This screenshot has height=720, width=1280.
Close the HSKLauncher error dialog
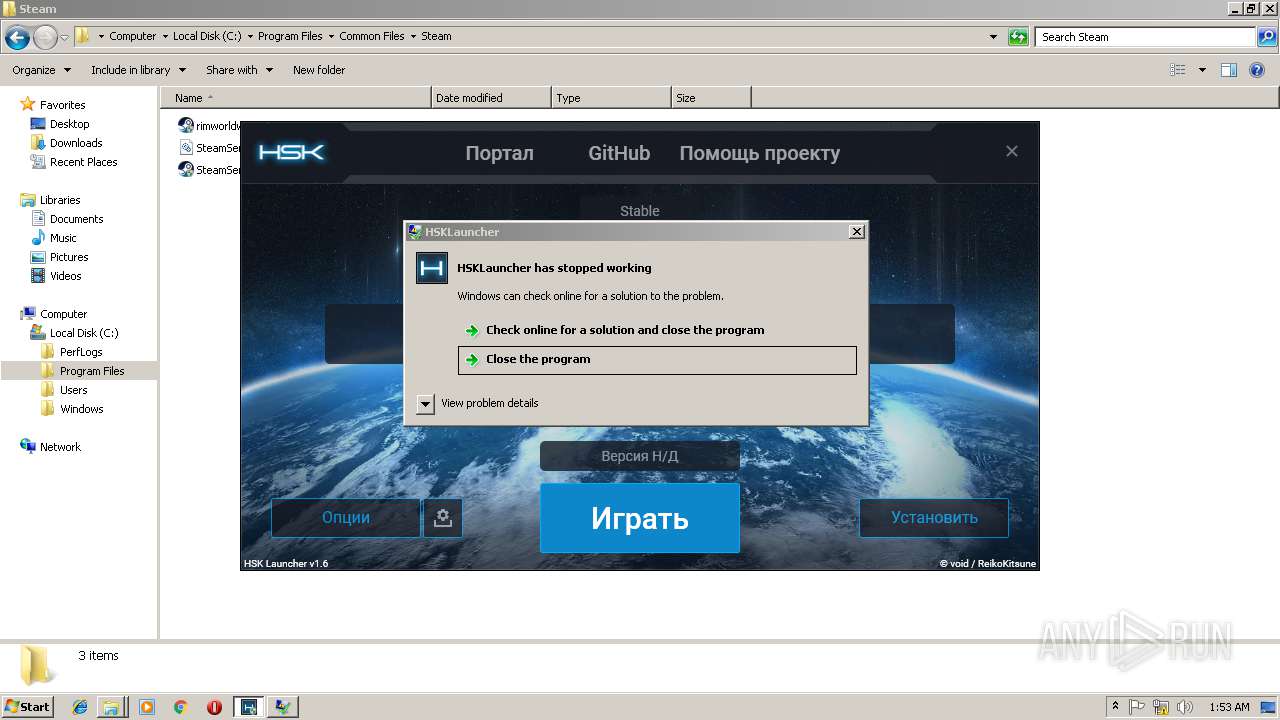click(x=857, y=232)
